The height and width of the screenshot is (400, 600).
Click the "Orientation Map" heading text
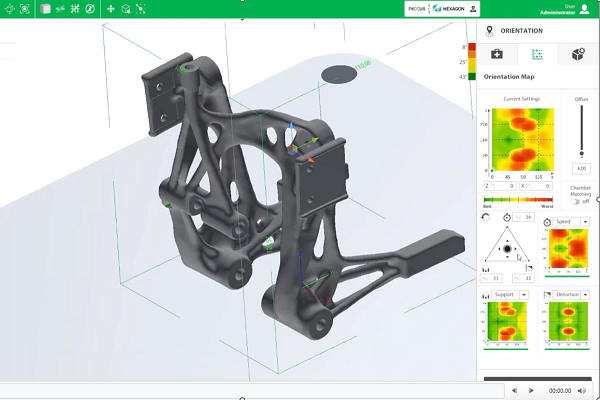click(x=509, y=77)
